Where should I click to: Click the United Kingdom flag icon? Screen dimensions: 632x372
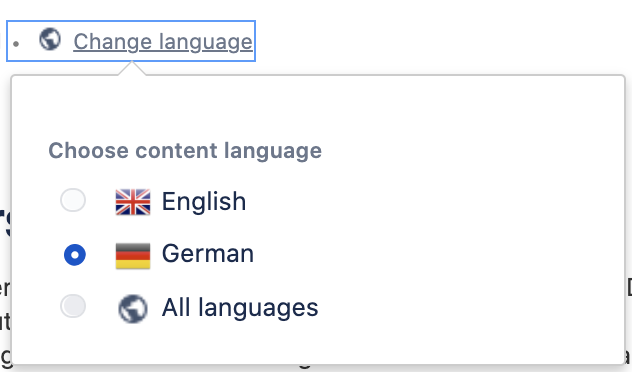133,202
